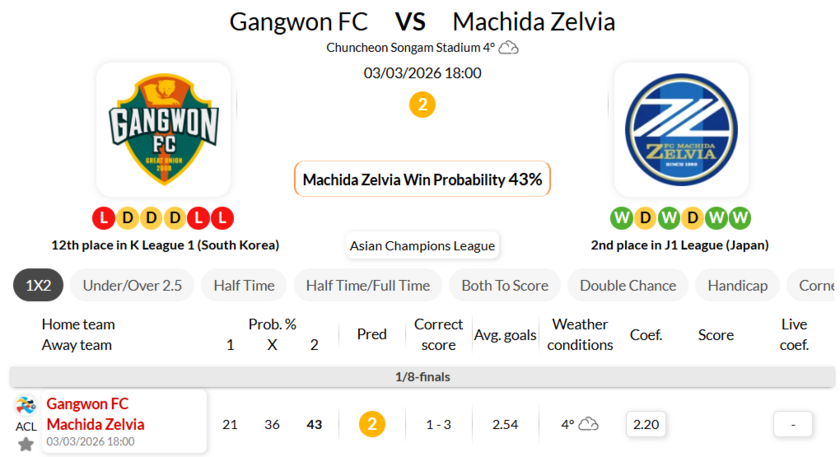The height and width of the screenshot is (457, 840).
Task: Select the Double Chance tab
Action: [x=627, y=285]
